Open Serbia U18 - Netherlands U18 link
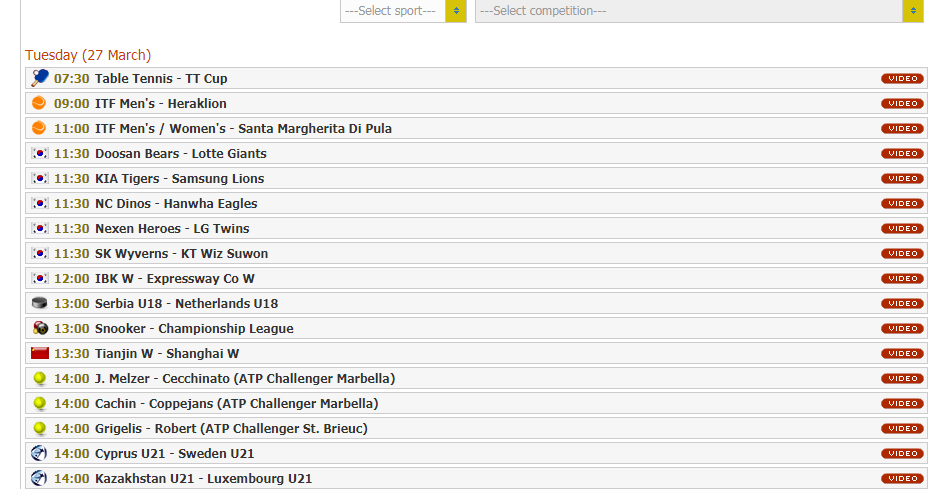The width and height of the screenshot is (932, 489). point(187,303)
